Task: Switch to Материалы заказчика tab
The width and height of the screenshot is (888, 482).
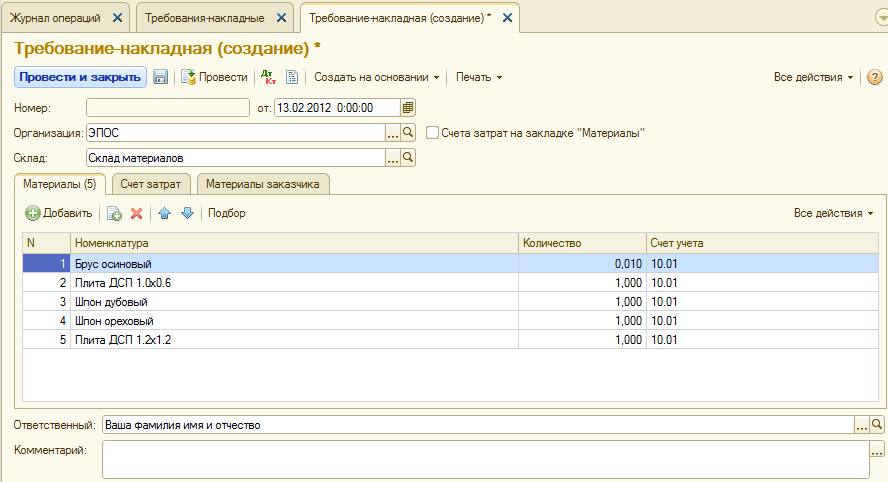Action: click(262, 184)
